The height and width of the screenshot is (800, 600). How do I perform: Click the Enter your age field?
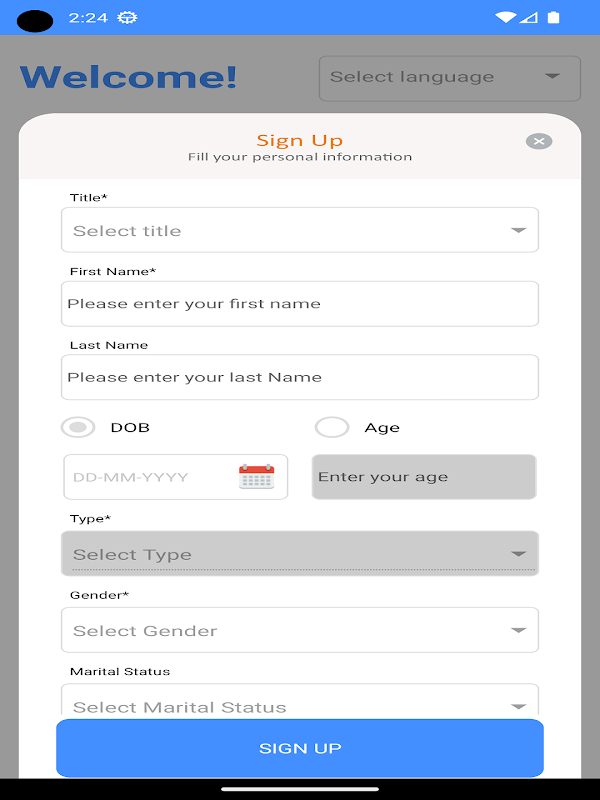click(x=424, y=477)
